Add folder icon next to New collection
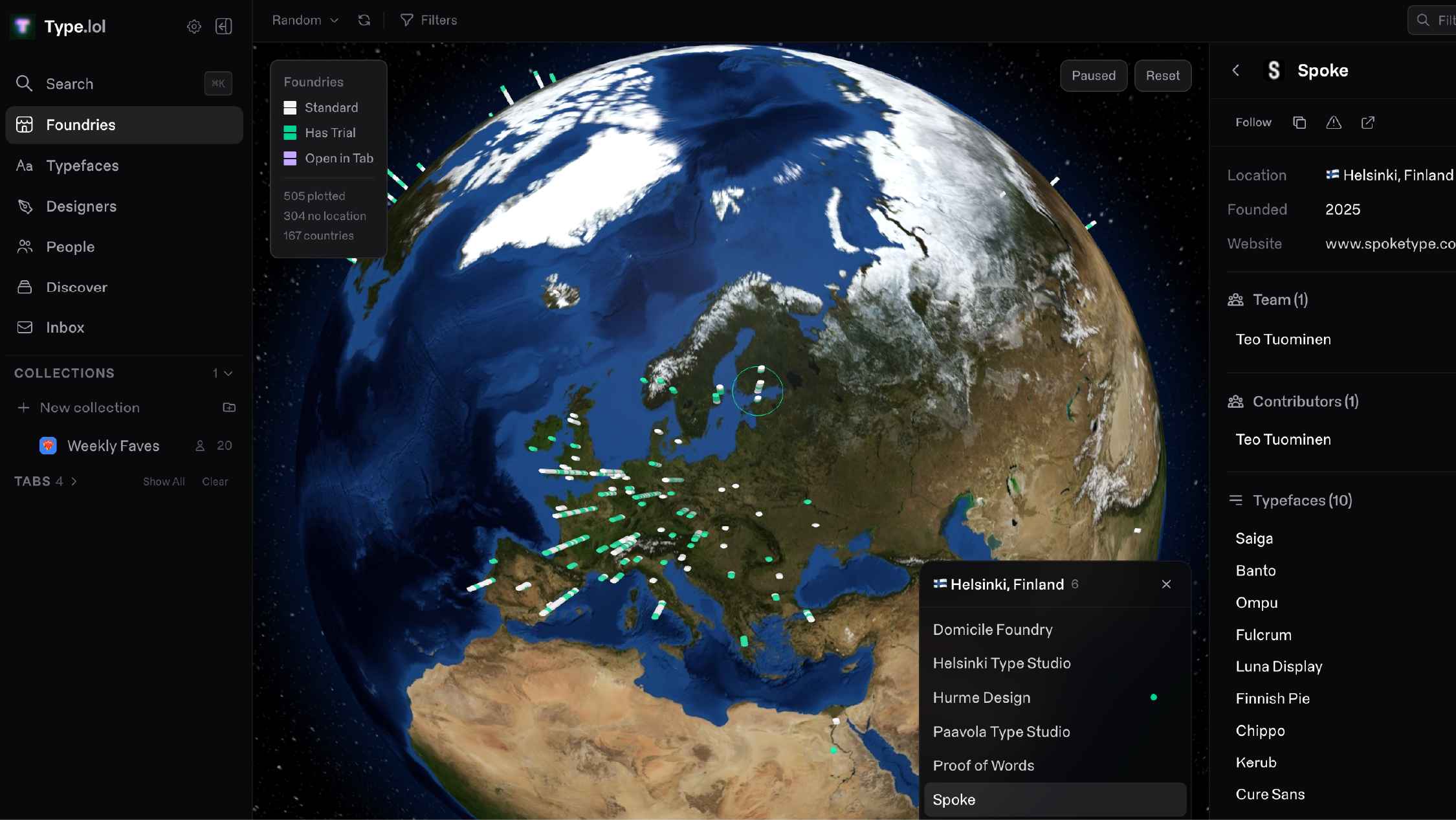This screenshot has width=1456, height=820. coord(229,407)
